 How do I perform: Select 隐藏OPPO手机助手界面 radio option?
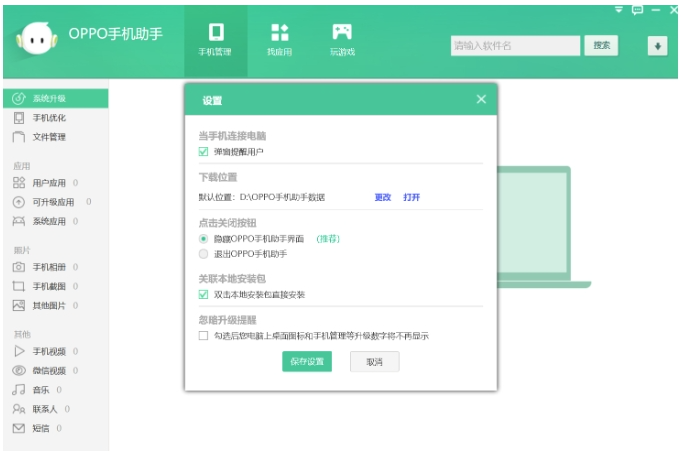coord(204,239)
